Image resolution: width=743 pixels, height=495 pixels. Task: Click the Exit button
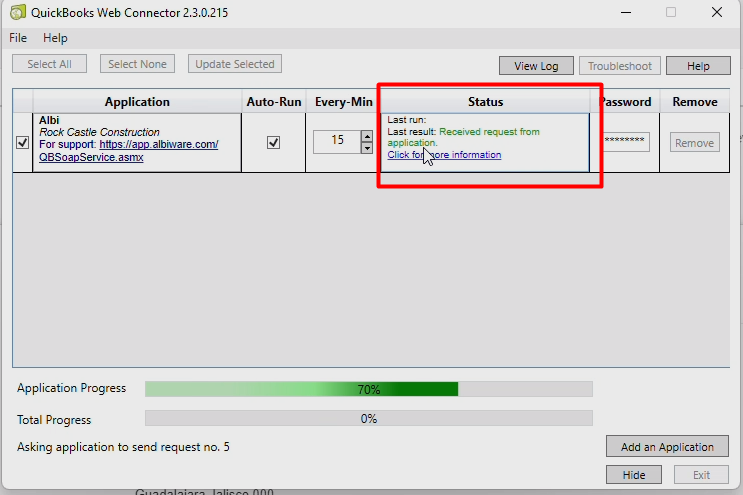[x=701, y=475]
